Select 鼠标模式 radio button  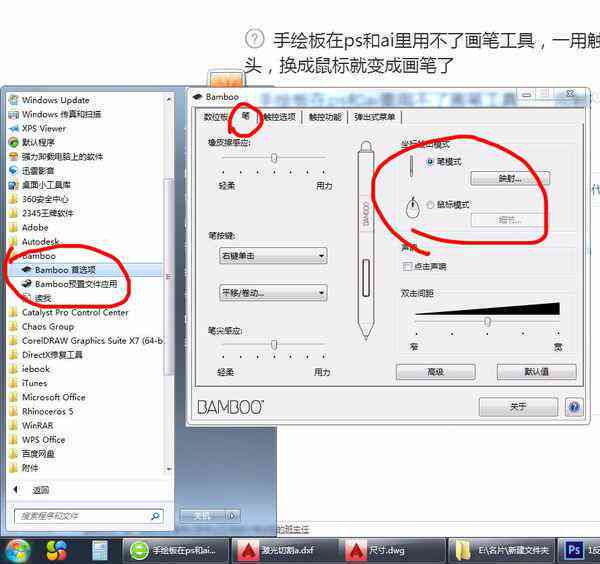(430, 205)
